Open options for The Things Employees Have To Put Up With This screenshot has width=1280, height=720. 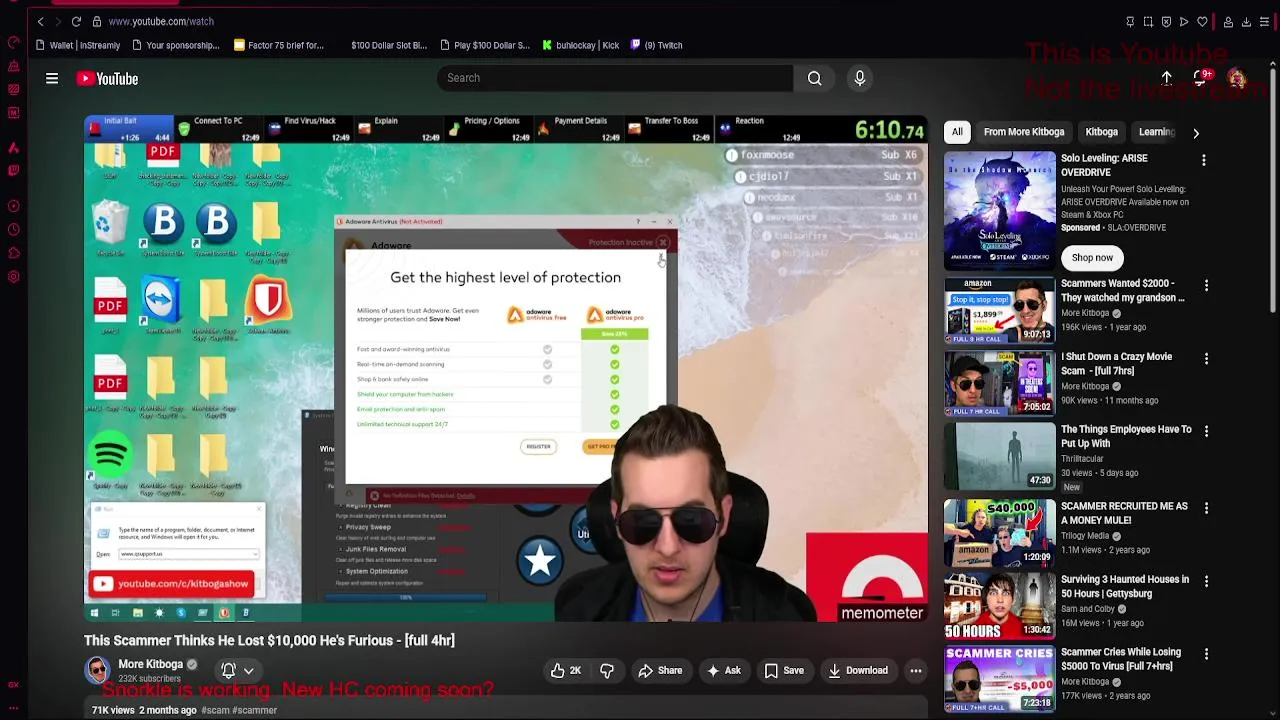(1206, 431)
